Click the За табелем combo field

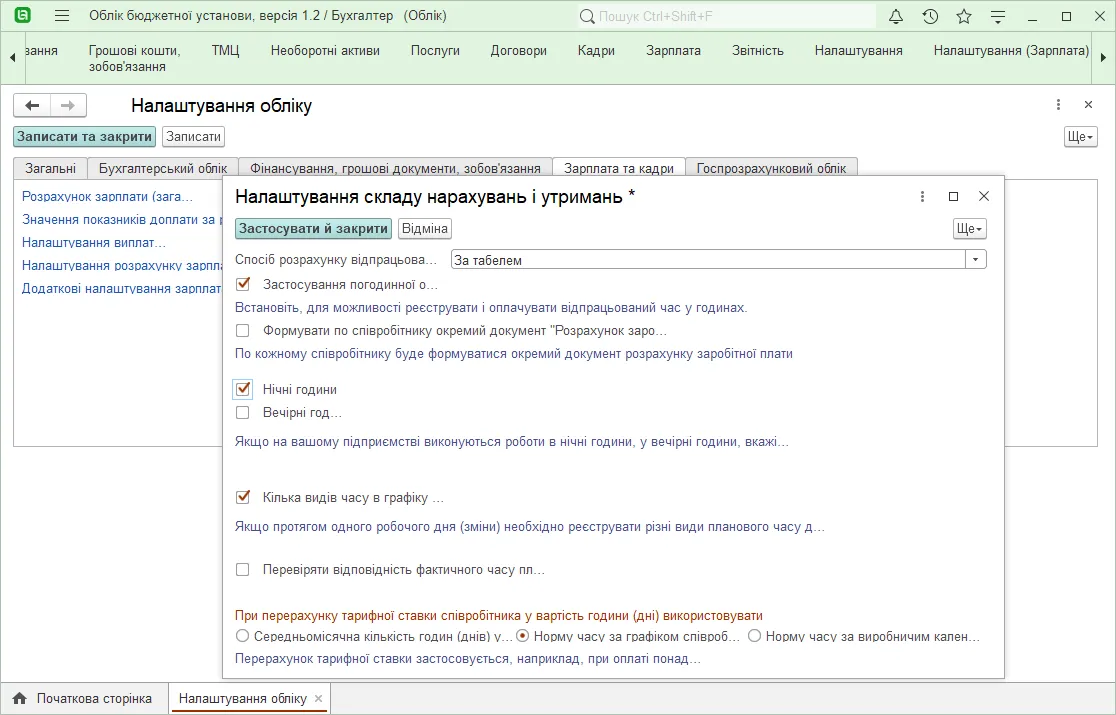(708, 260)
